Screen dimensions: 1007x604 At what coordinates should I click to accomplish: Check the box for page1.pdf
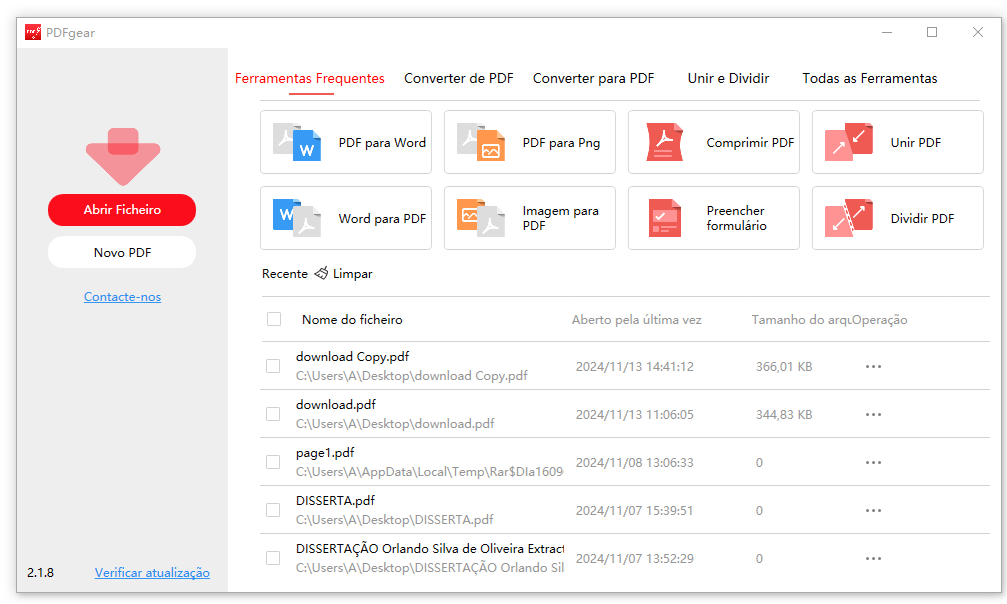(x=273, y=462)
